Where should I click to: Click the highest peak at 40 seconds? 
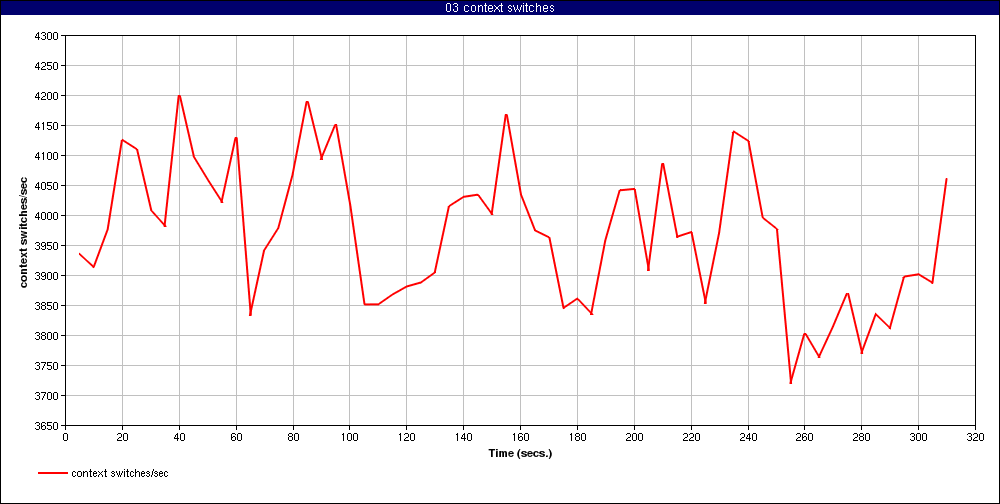[179, 96]
